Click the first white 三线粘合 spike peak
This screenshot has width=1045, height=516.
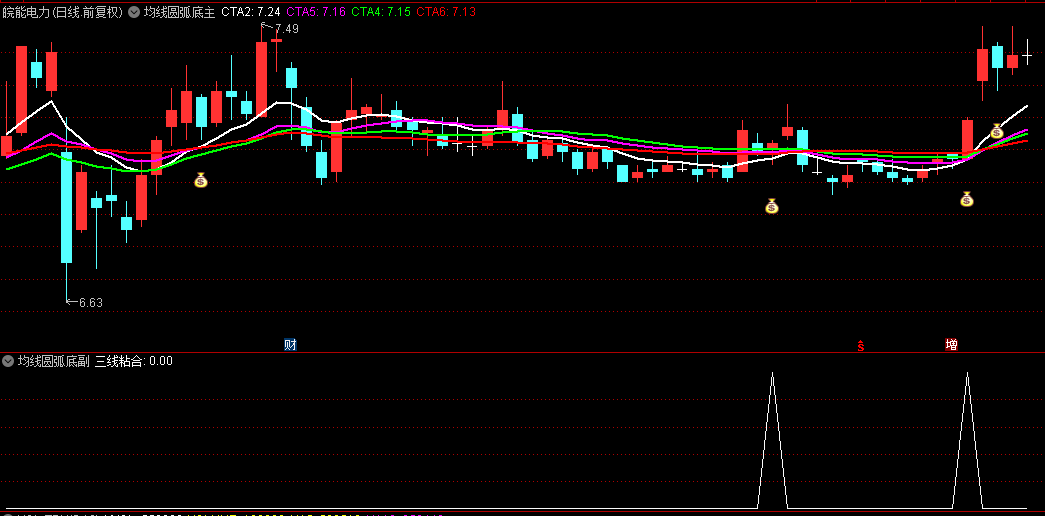(x=772, y=375)
